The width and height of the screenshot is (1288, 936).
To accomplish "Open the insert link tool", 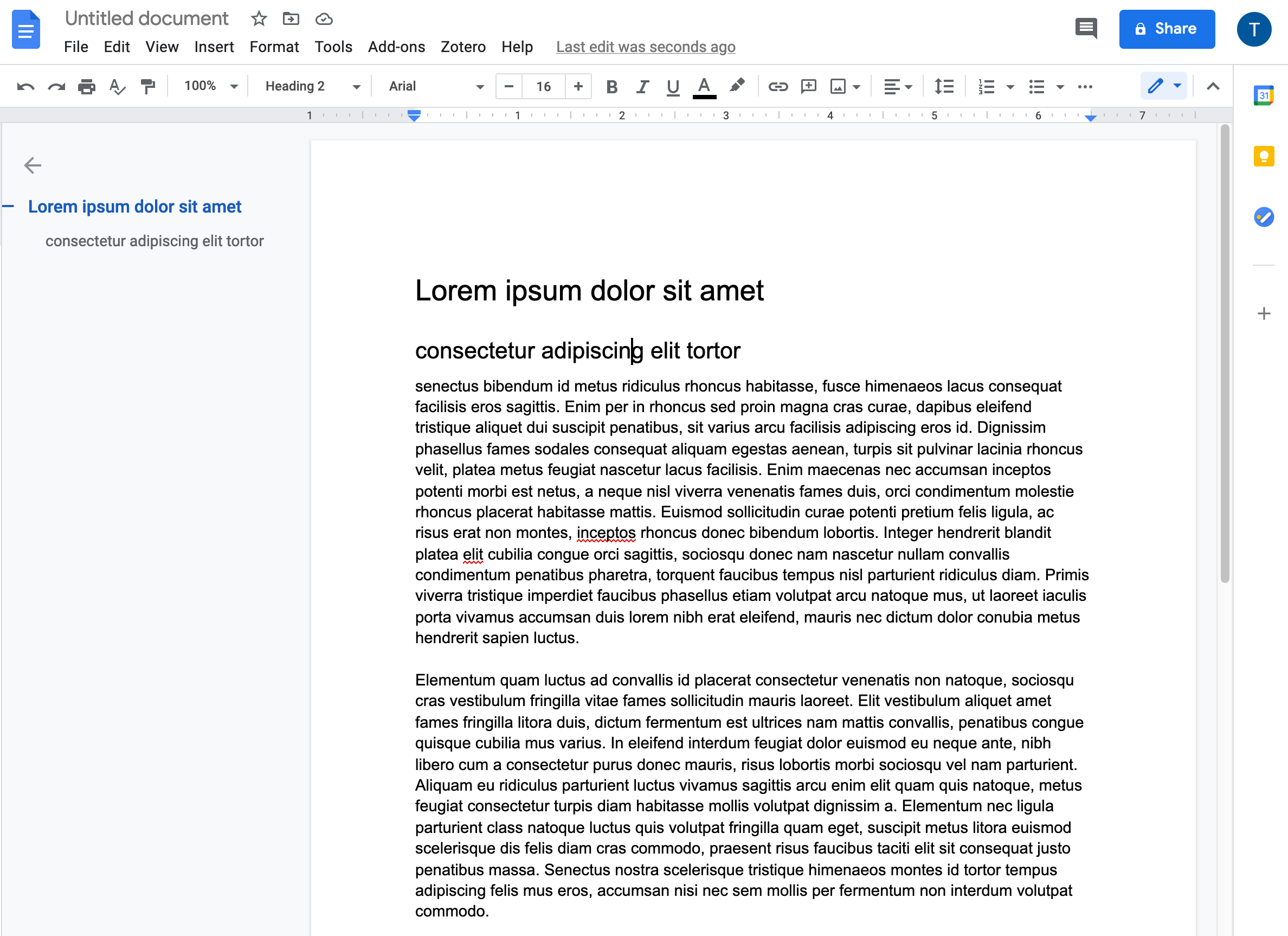I will [x=778, y=86].
